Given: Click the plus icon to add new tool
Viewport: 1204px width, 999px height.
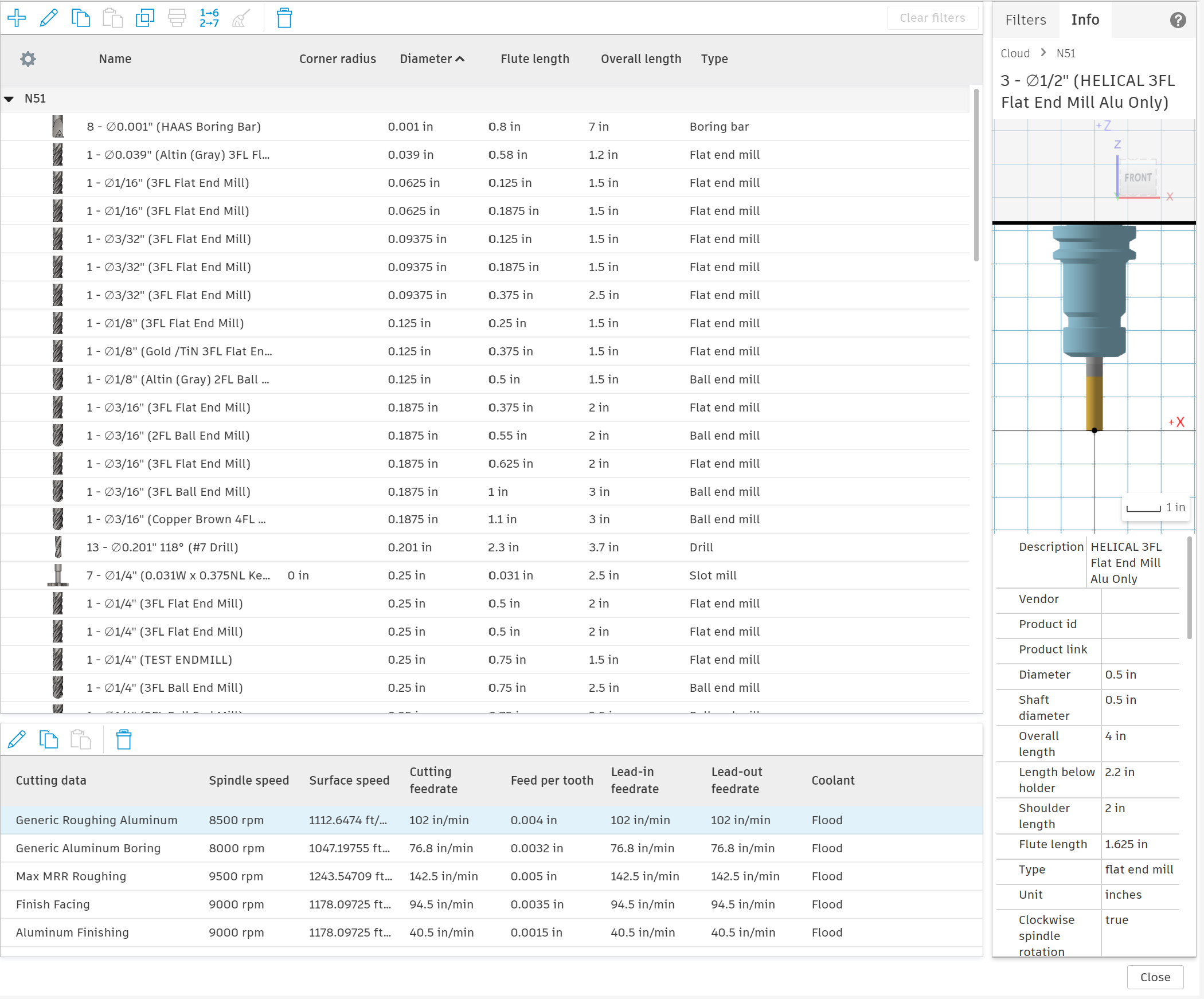Looking at the screenshot, I should [x=17, y=18].
